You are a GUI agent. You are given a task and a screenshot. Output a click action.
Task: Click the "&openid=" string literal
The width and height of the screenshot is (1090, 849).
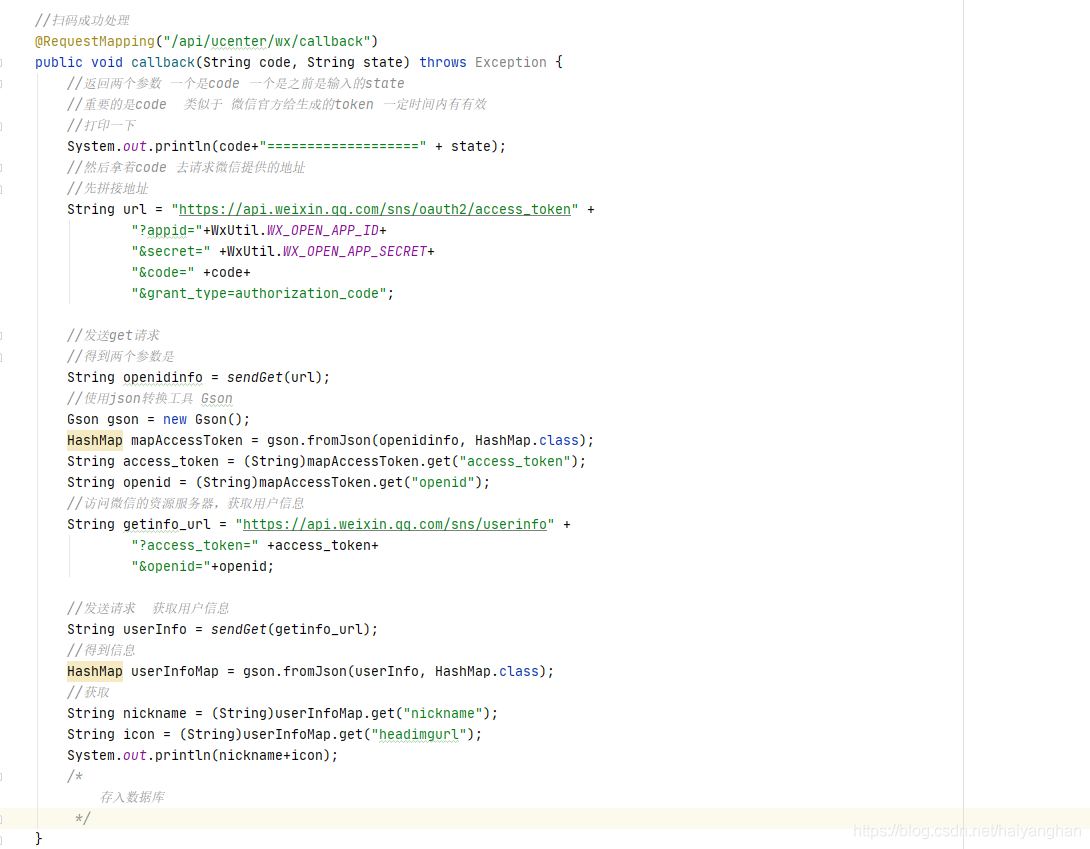click(x=170, y=566)
